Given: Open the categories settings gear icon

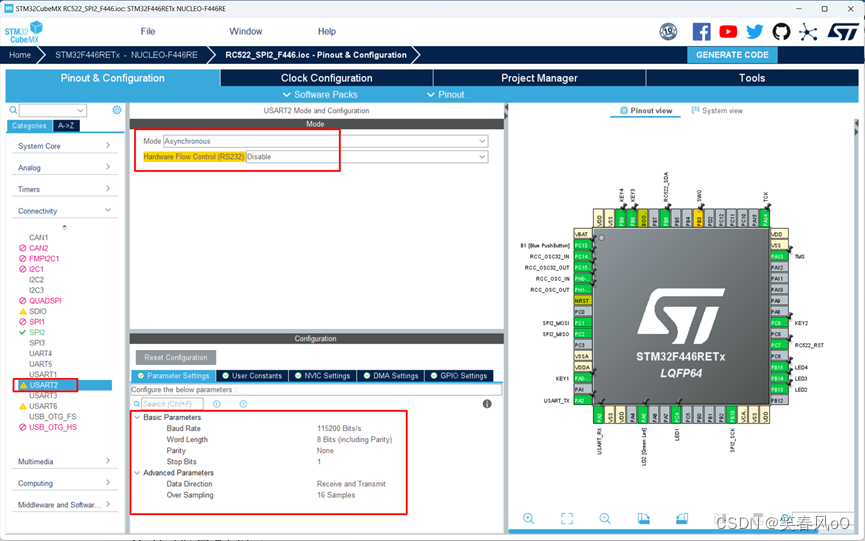Looking at the screenshot, I should (116, 110).
